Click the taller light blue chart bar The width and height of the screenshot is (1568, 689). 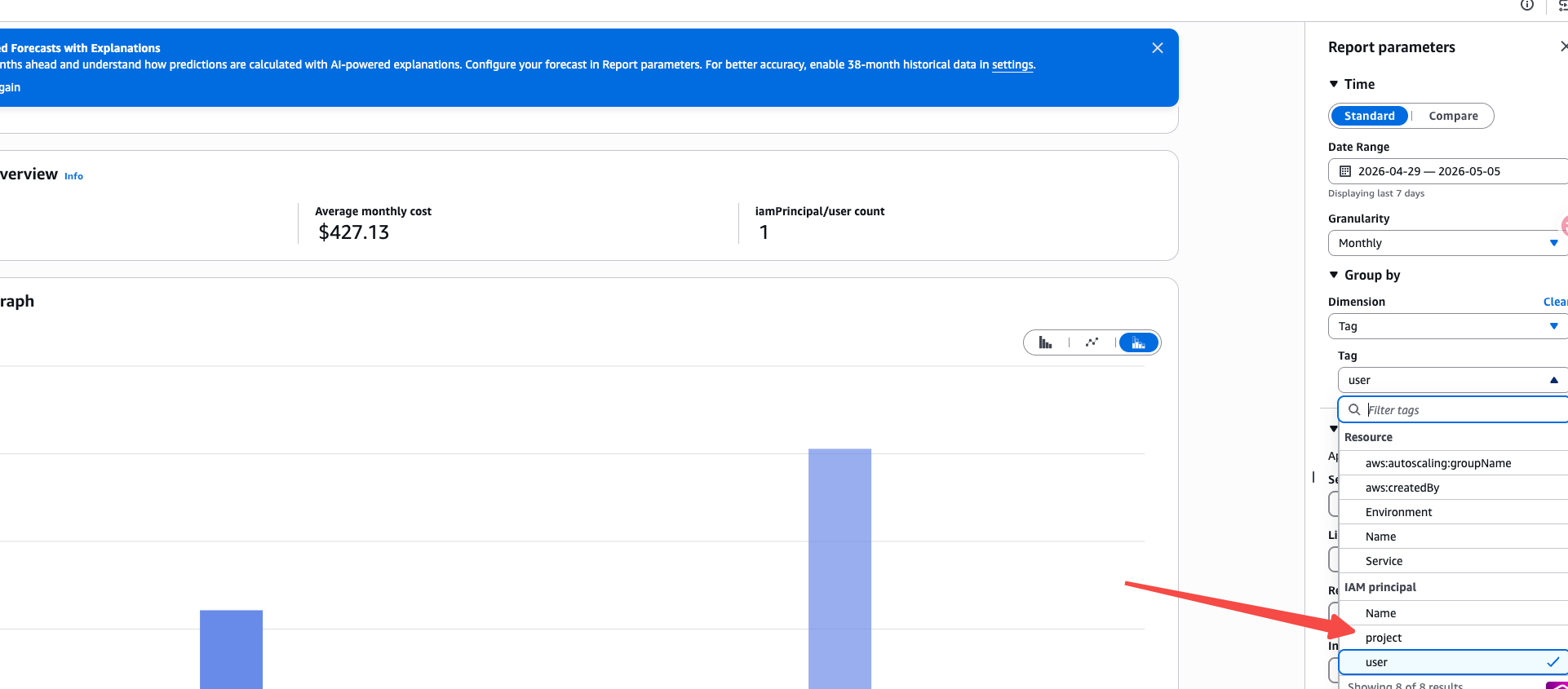(839, 569)
